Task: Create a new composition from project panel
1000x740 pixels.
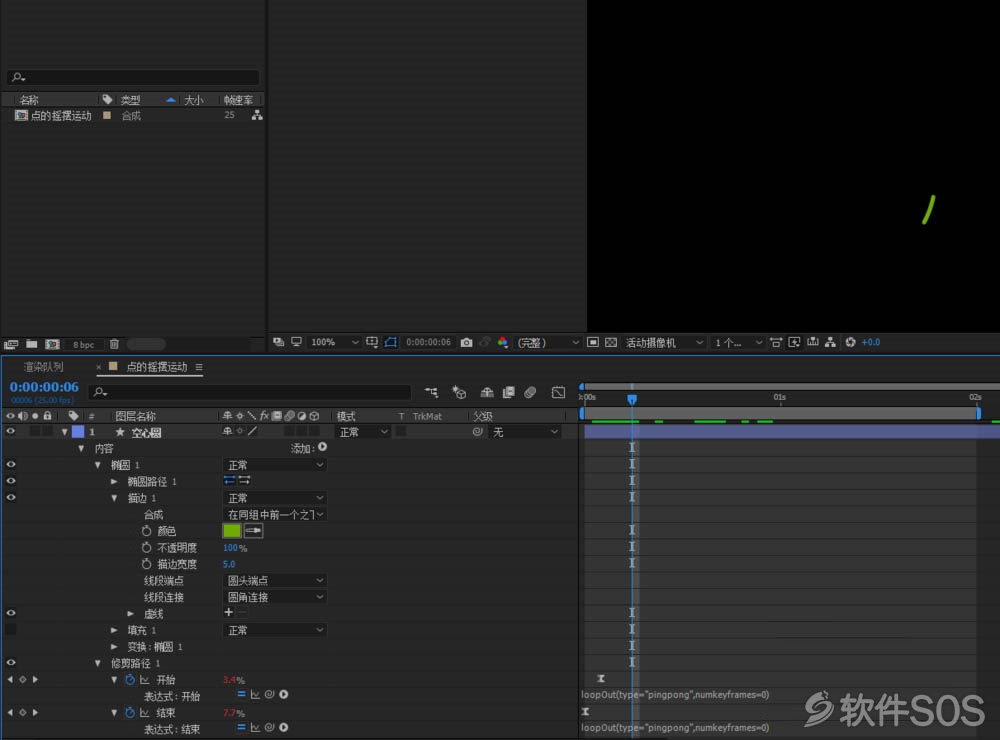Action: click(52, 344)
